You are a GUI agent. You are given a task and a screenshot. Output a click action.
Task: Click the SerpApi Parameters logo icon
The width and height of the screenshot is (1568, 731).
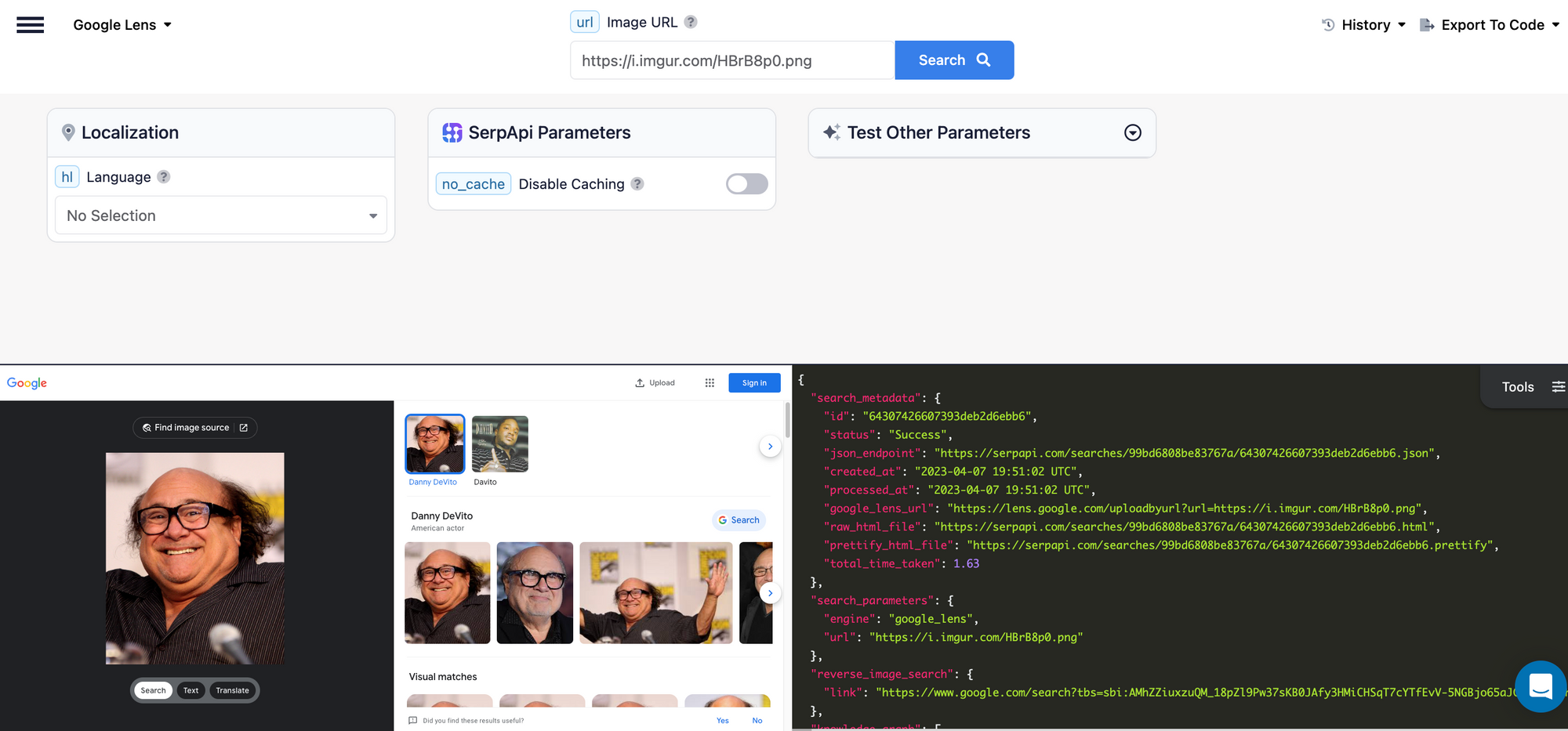(452, 133)
